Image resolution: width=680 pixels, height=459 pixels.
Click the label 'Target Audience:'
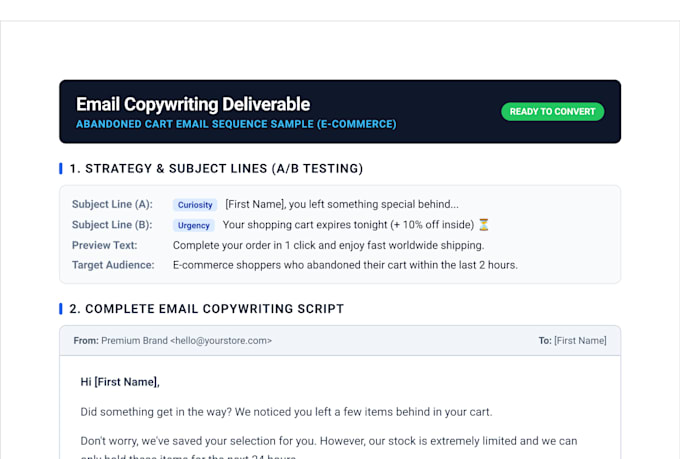pos(113,265)
